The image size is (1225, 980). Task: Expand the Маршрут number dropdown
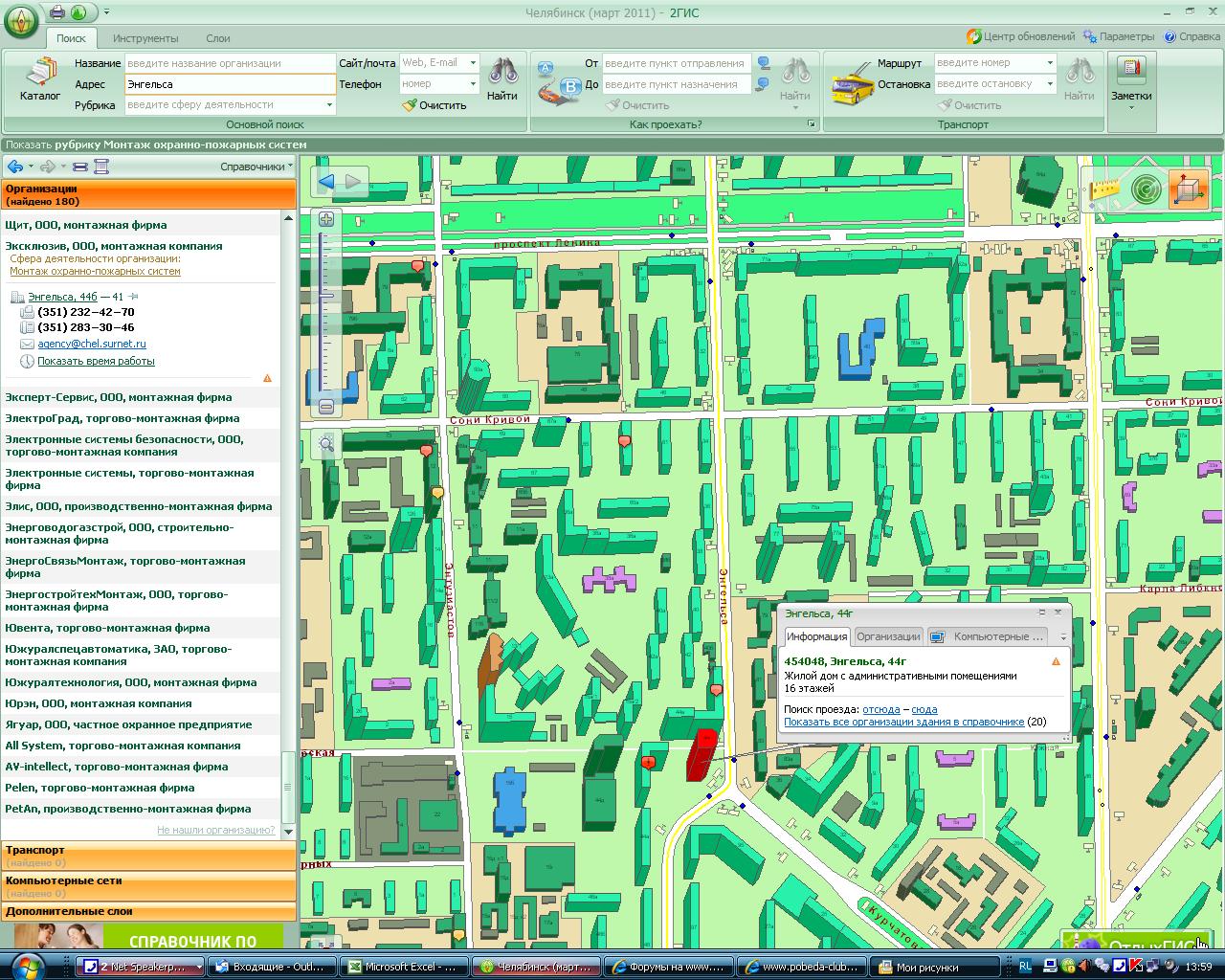point(1050,63)
